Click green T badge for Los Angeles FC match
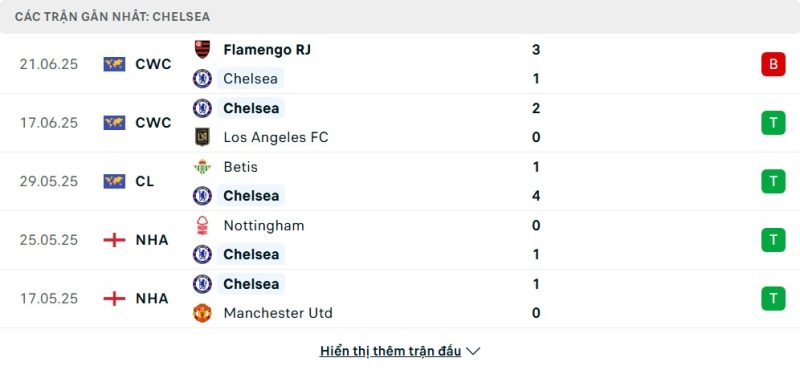This screenshot has height=374, width=800. click(x=773, y=123)
